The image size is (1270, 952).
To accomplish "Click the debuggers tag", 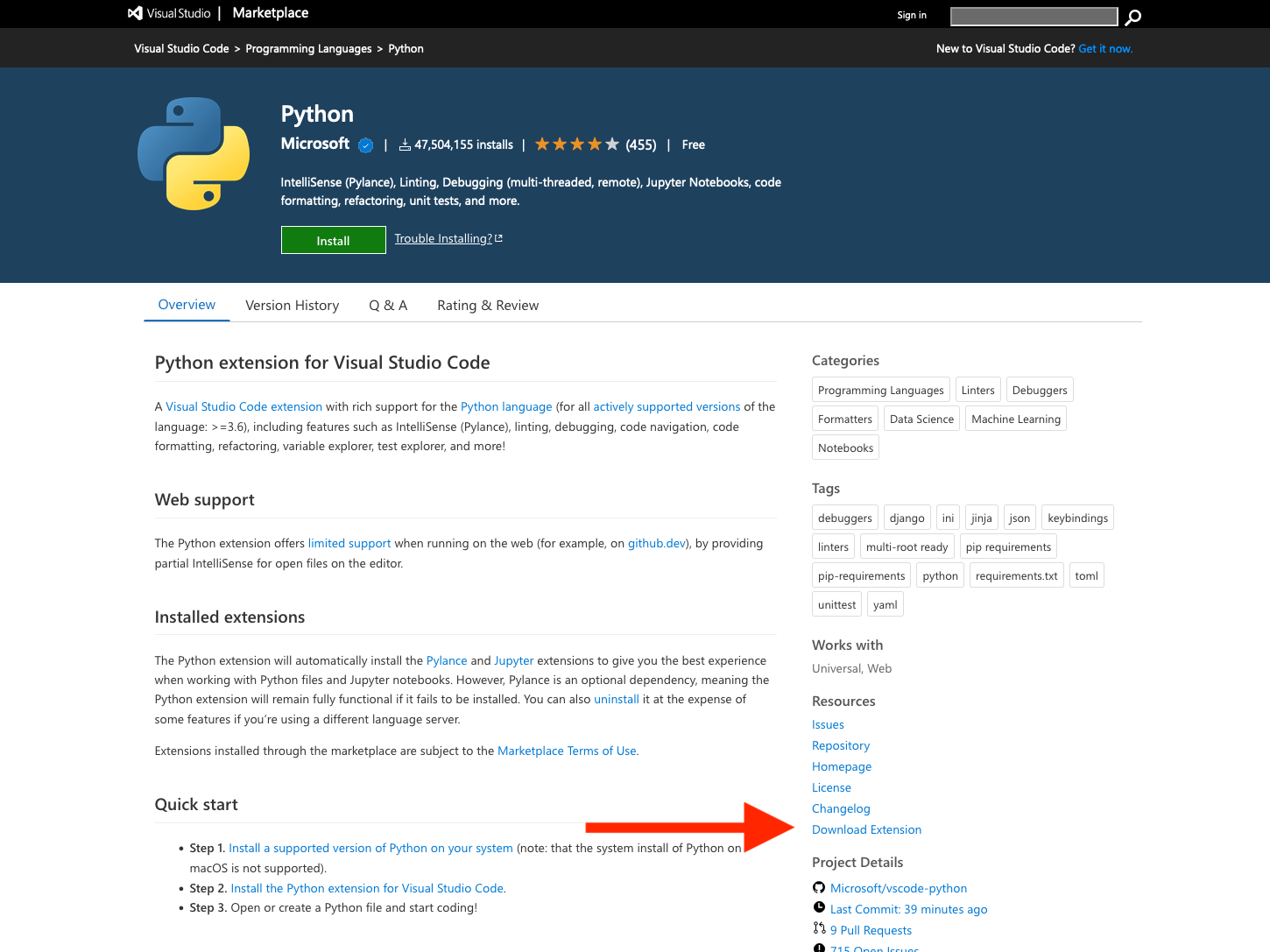I will point(845,518).
